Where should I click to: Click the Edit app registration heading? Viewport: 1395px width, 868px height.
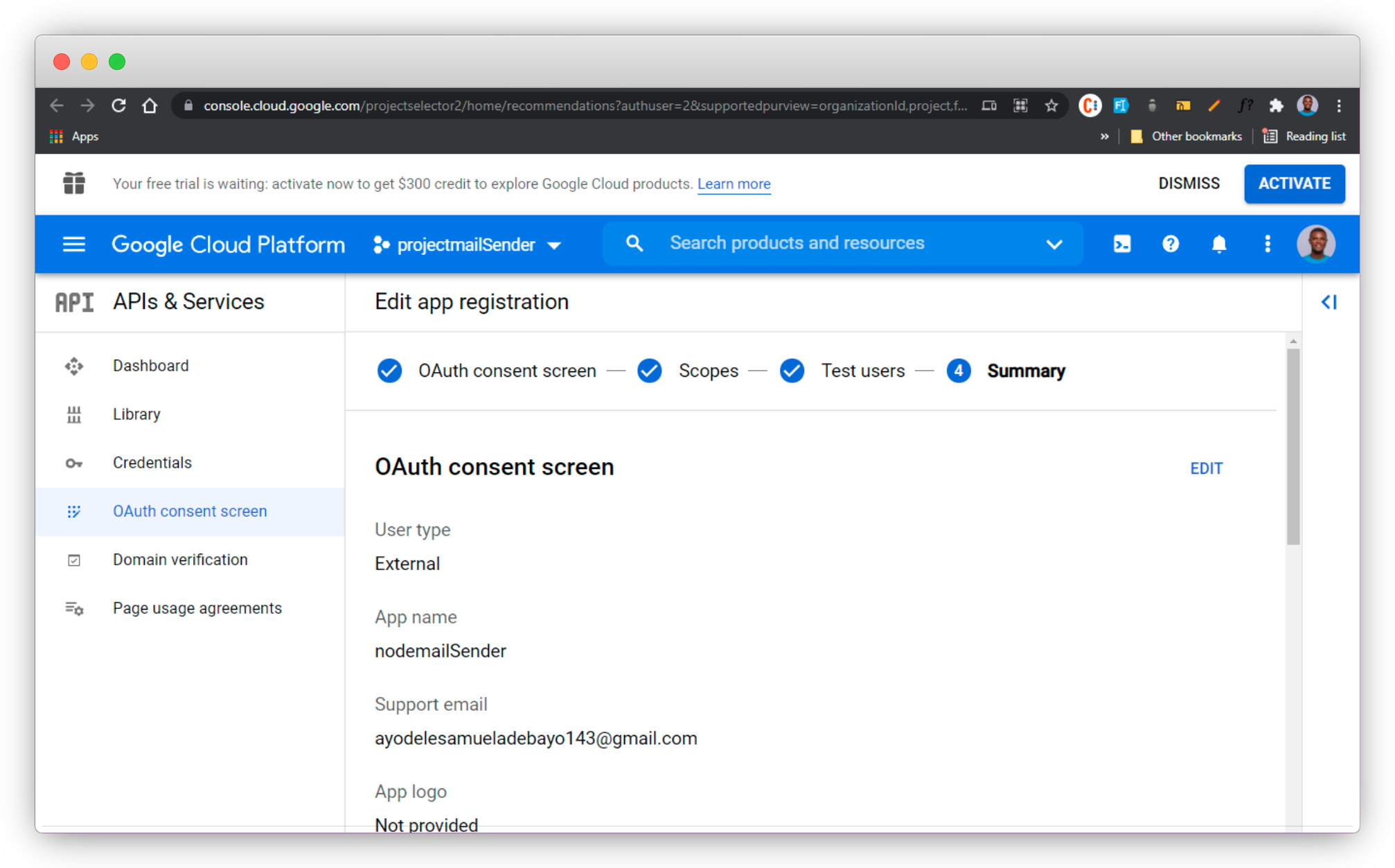(472, 302)
